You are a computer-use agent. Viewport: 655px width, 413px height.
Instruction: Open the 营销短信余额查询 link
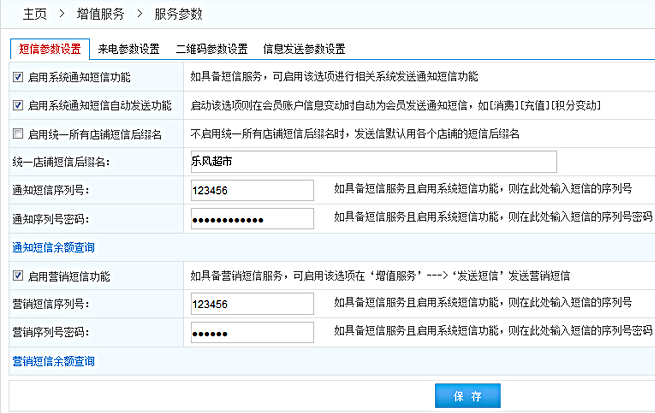coord(52,360)
